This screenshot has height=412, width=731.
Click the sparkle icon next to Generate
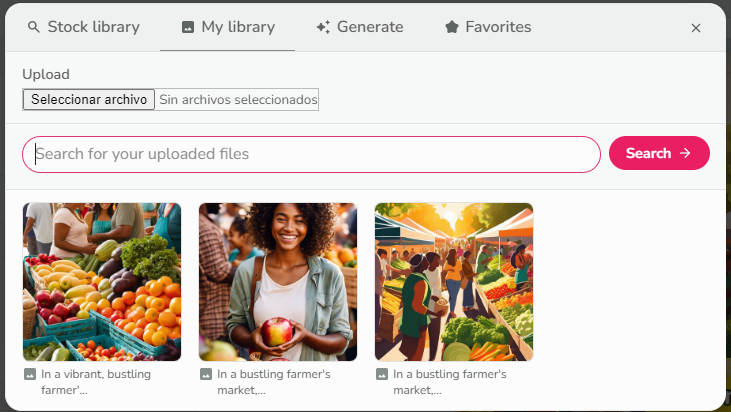[x=323, y=28]
